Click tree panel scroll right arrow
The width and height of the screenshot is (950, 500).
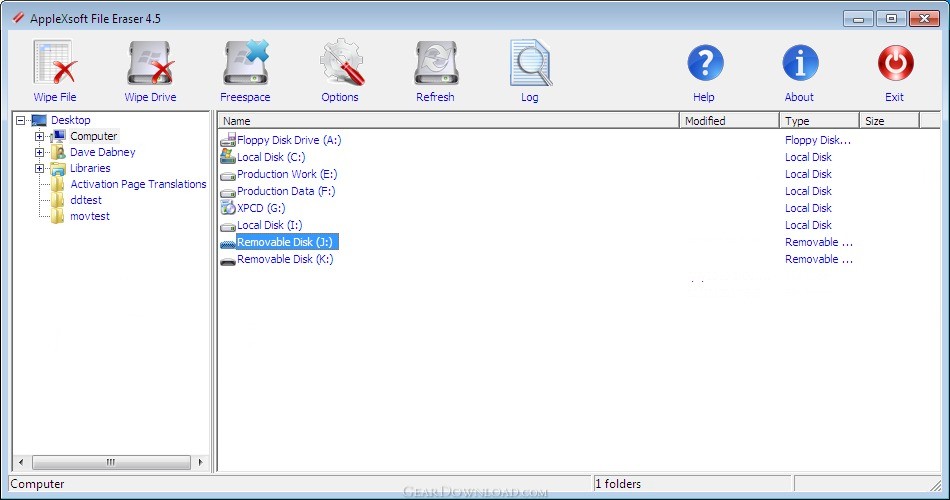[x=201, y=462]
